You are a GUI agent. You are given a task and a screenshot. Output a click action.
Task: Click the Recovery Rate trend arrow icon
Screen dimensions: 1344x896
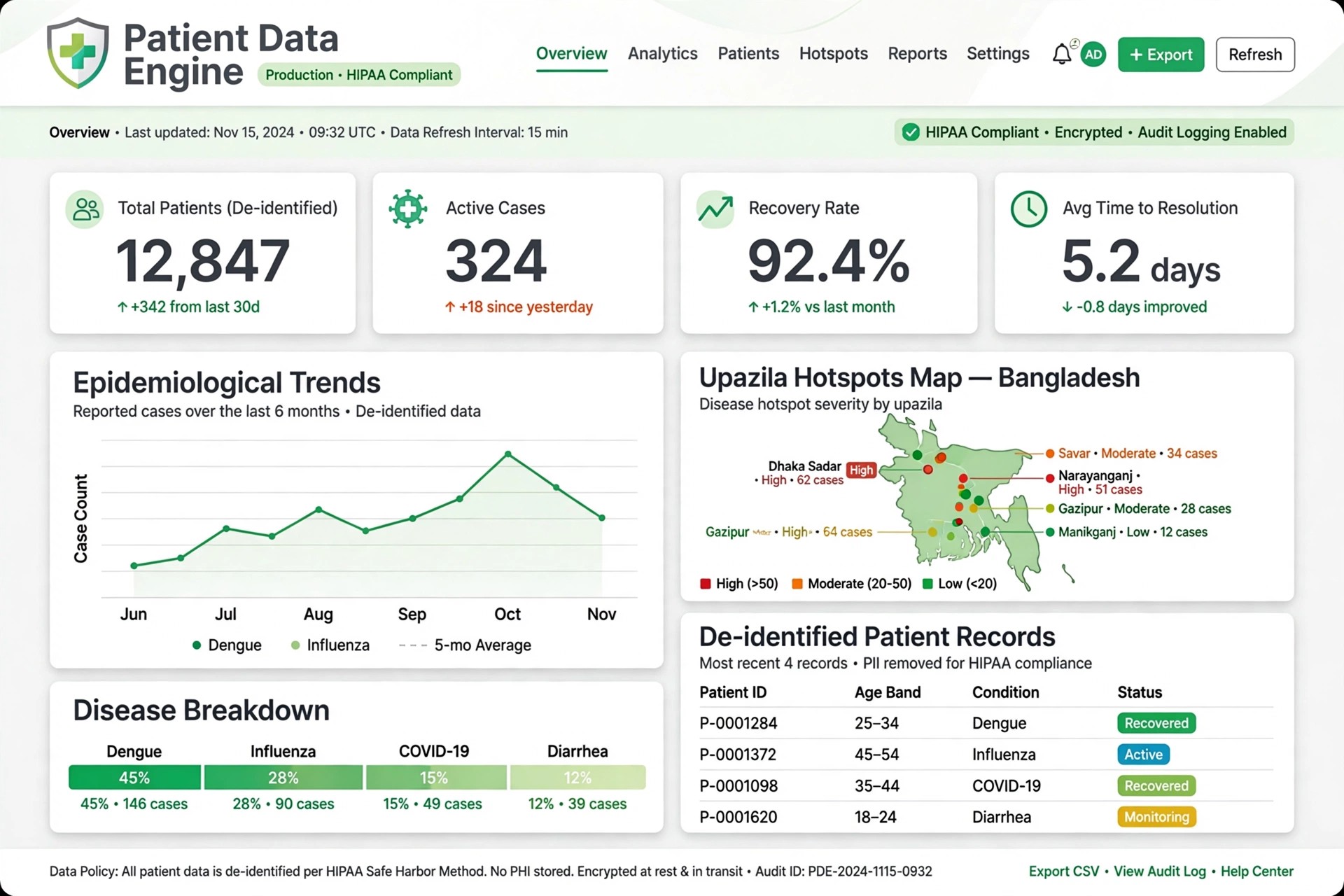[715, 209]
